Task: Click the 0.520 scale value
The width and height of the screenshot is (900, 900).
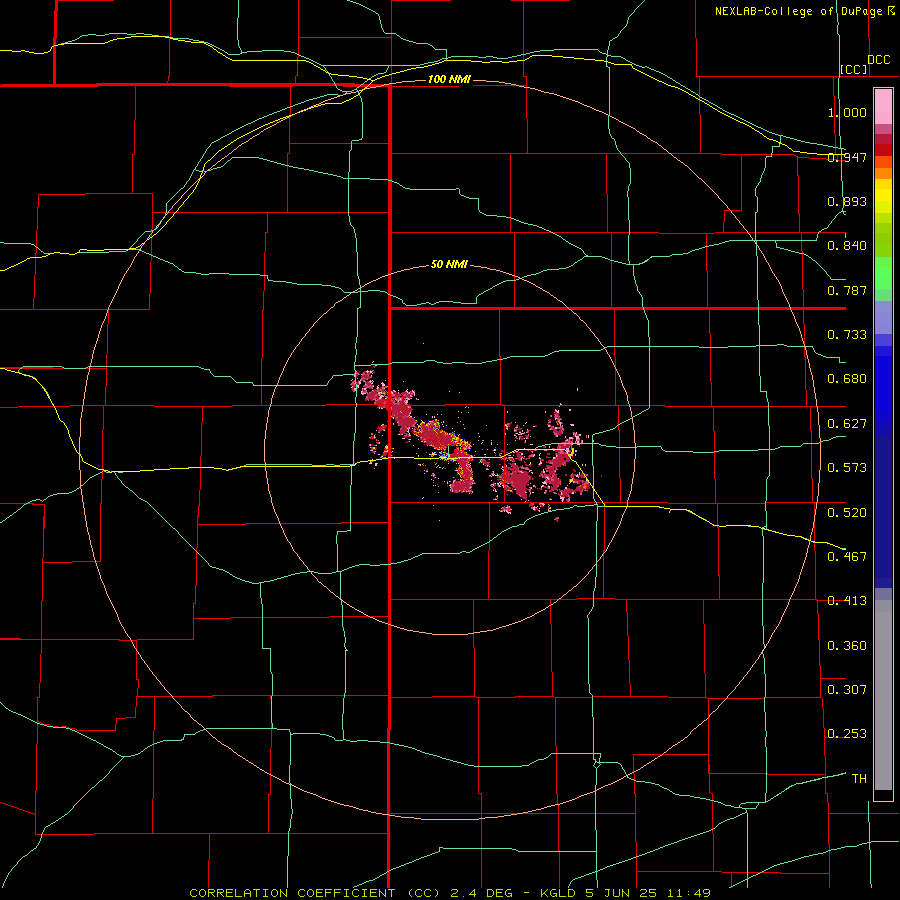Action: (x=847, y=513)
